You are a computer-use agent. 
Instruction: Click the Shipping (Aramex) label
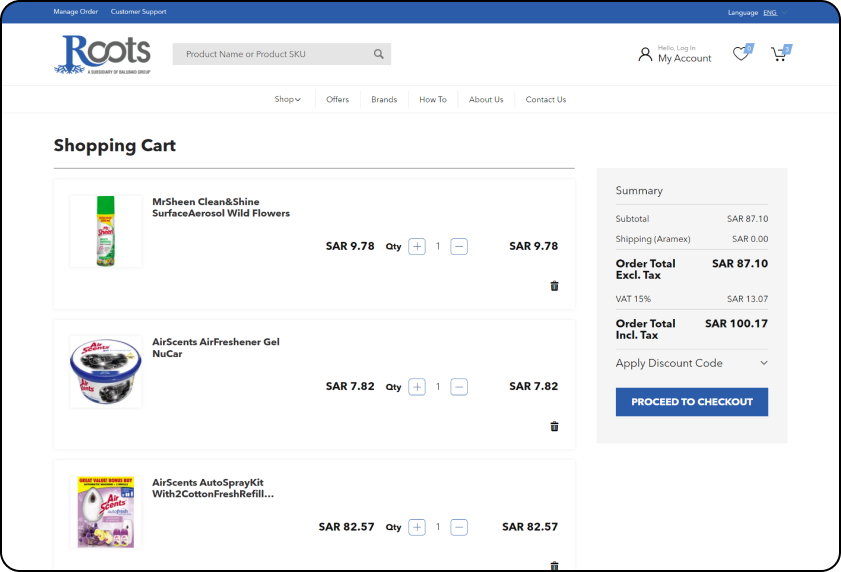pyautogui.click(x=653, y=239)
